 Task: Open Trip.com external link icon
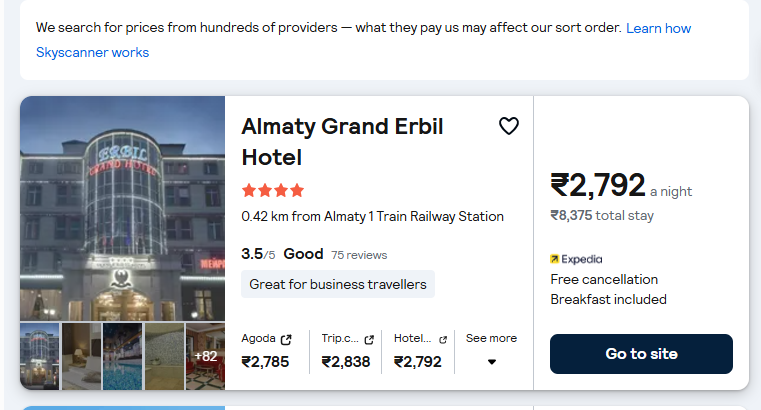[369, 340]
